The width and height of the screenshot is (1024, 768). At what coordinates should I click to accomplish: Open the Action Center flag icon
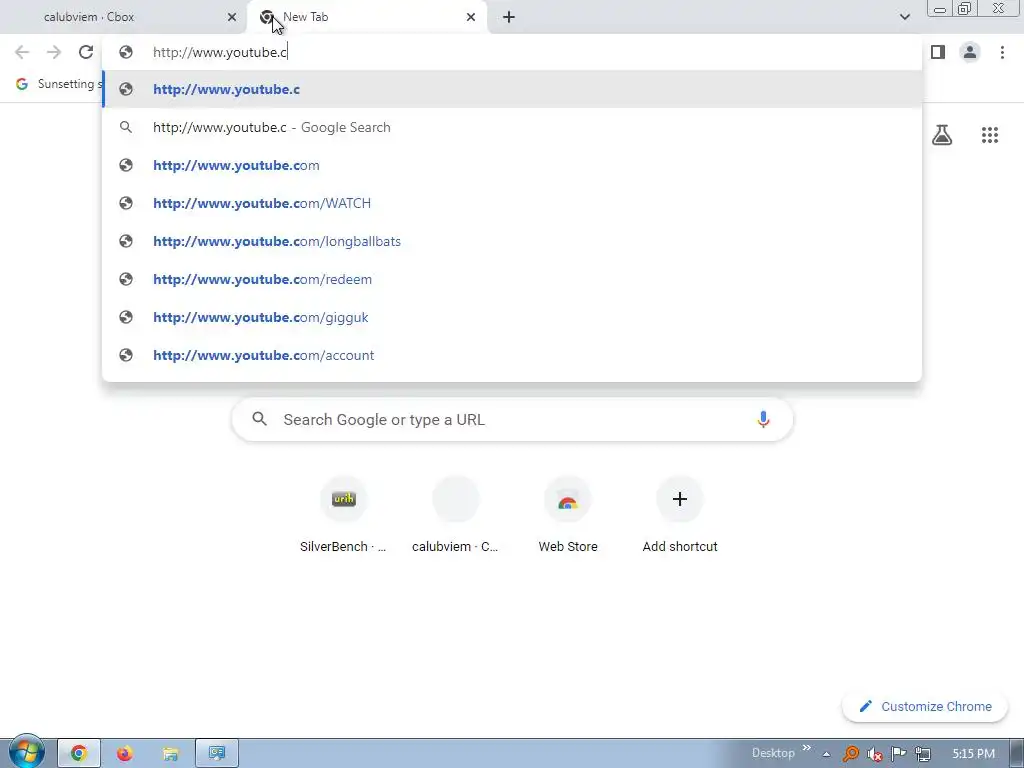(899, 754)
